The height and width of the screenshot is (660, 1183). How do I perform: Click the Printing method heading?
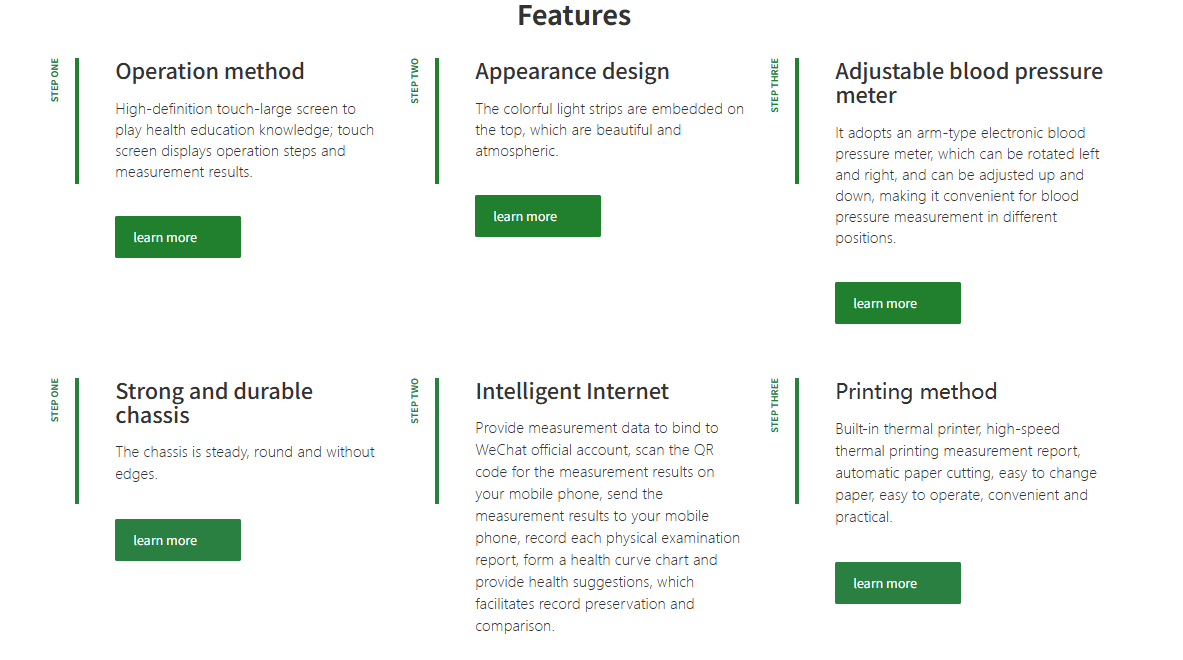coord(916,391)
